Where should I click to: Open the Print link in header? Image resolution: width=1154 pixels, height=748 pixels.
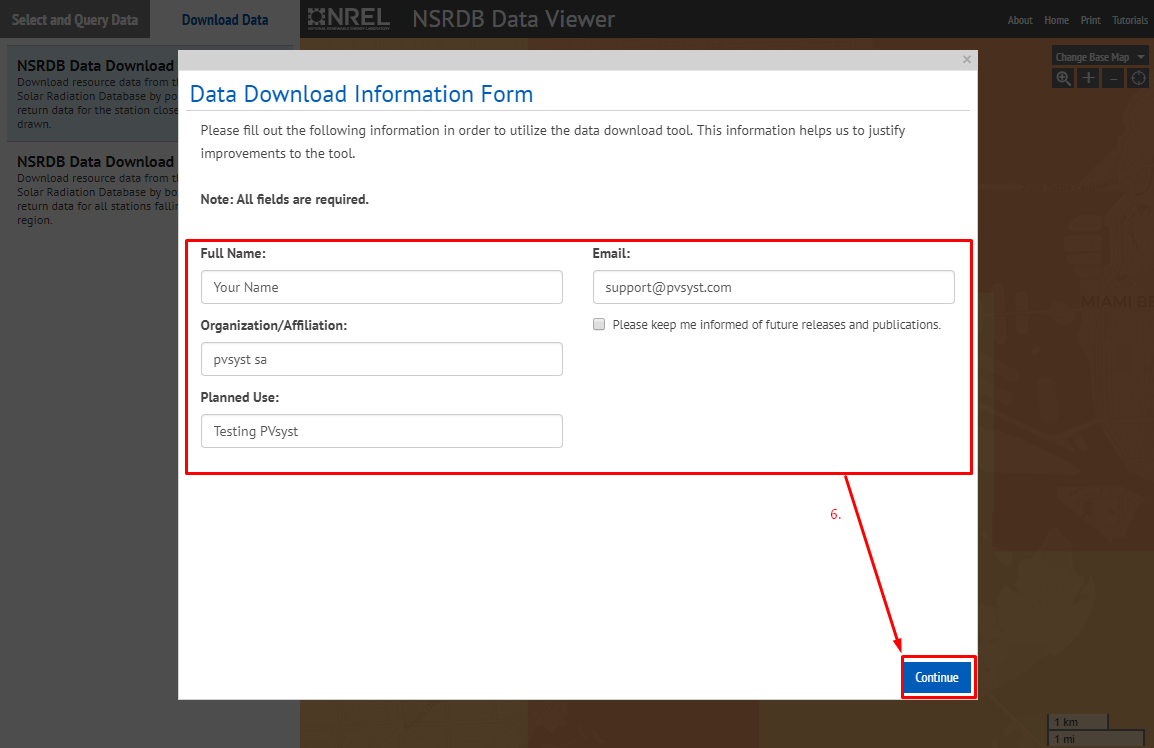[1090, 21]
